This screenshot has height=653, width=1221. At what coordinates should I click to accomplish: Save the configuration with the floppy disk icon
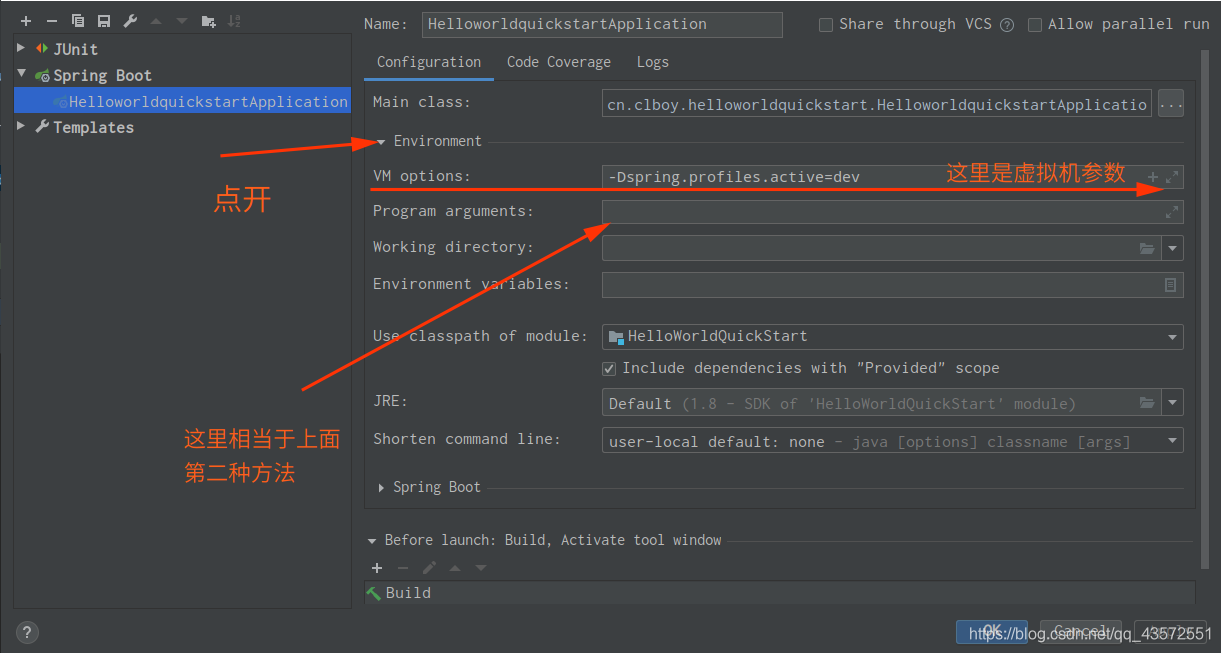(104, 21)
